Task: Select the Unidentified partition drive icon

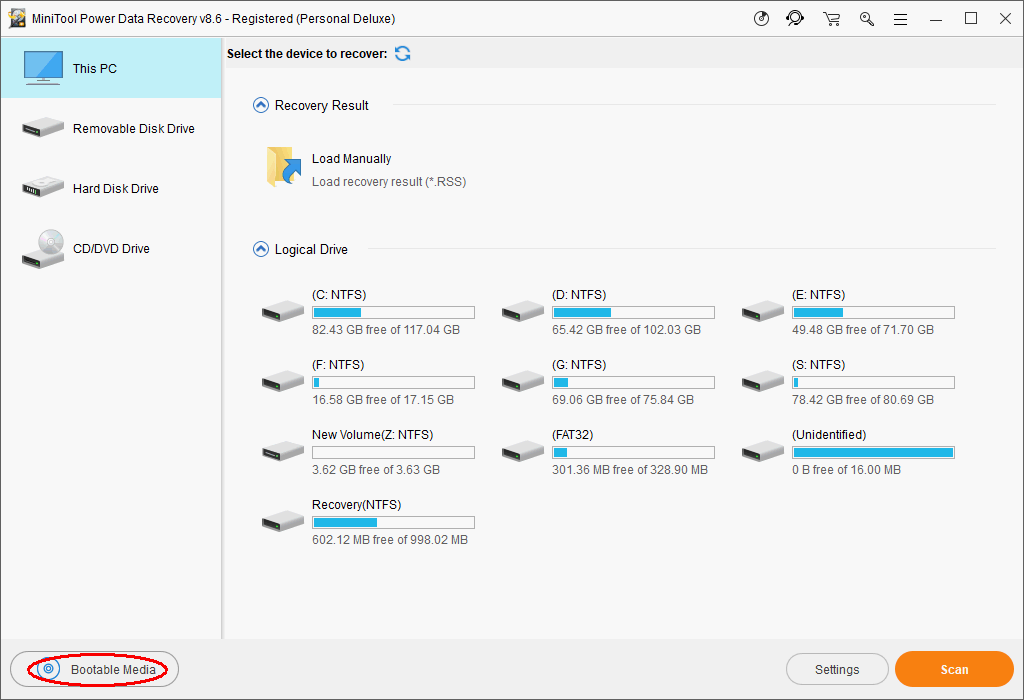Action: (763, 451)
